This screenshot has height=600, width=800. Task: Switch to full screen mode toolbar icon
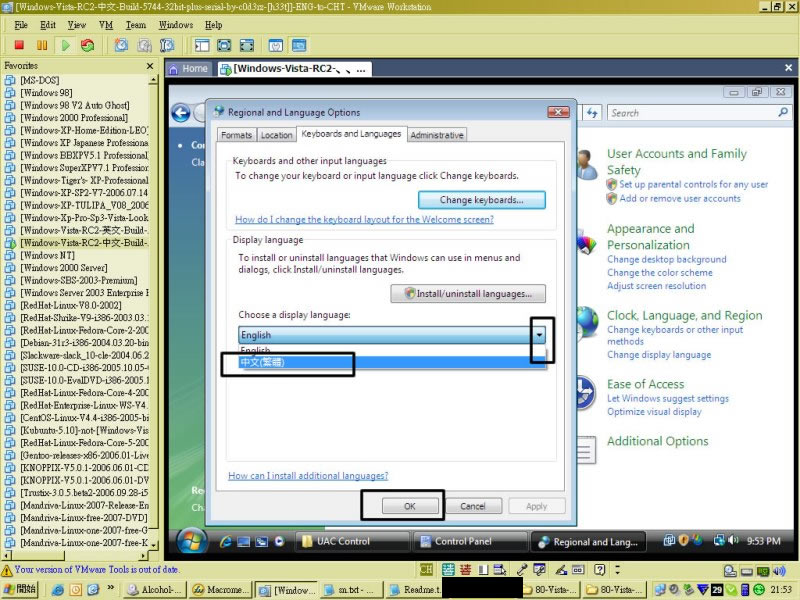[224, 45]
